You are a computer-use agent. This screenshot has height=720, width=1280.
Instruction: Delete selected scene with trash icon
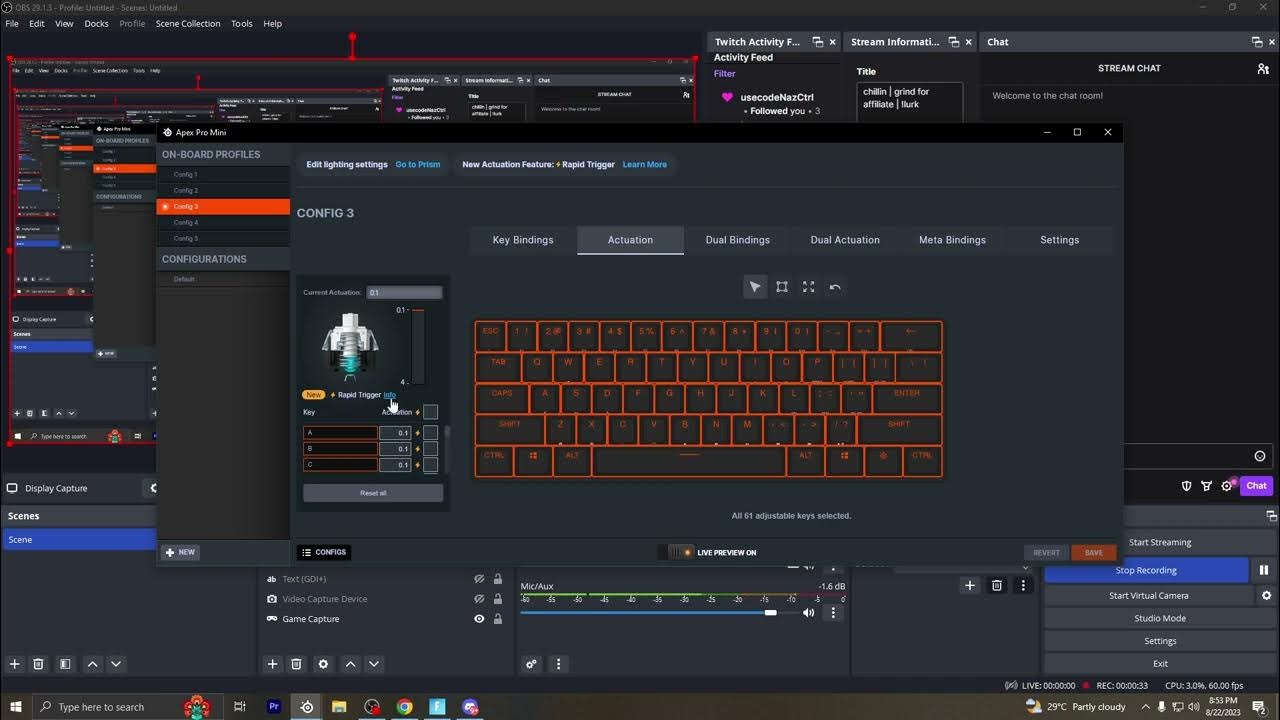(38, 664)
